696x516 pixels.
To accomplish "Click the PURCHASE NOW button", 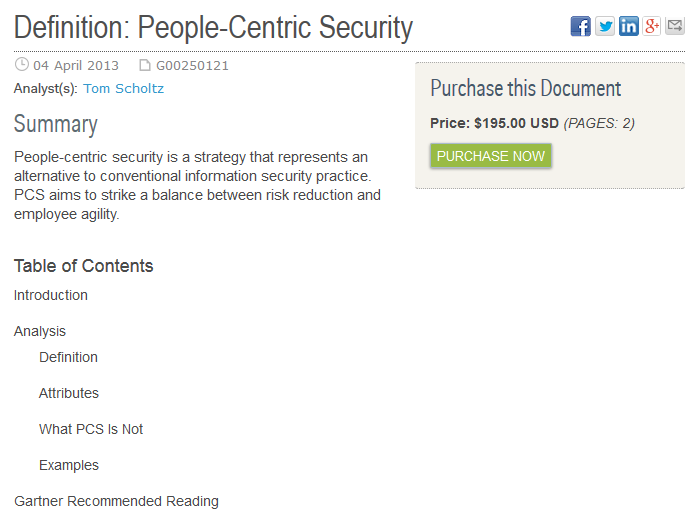I will pyautogui.click(x=490, y=156).
